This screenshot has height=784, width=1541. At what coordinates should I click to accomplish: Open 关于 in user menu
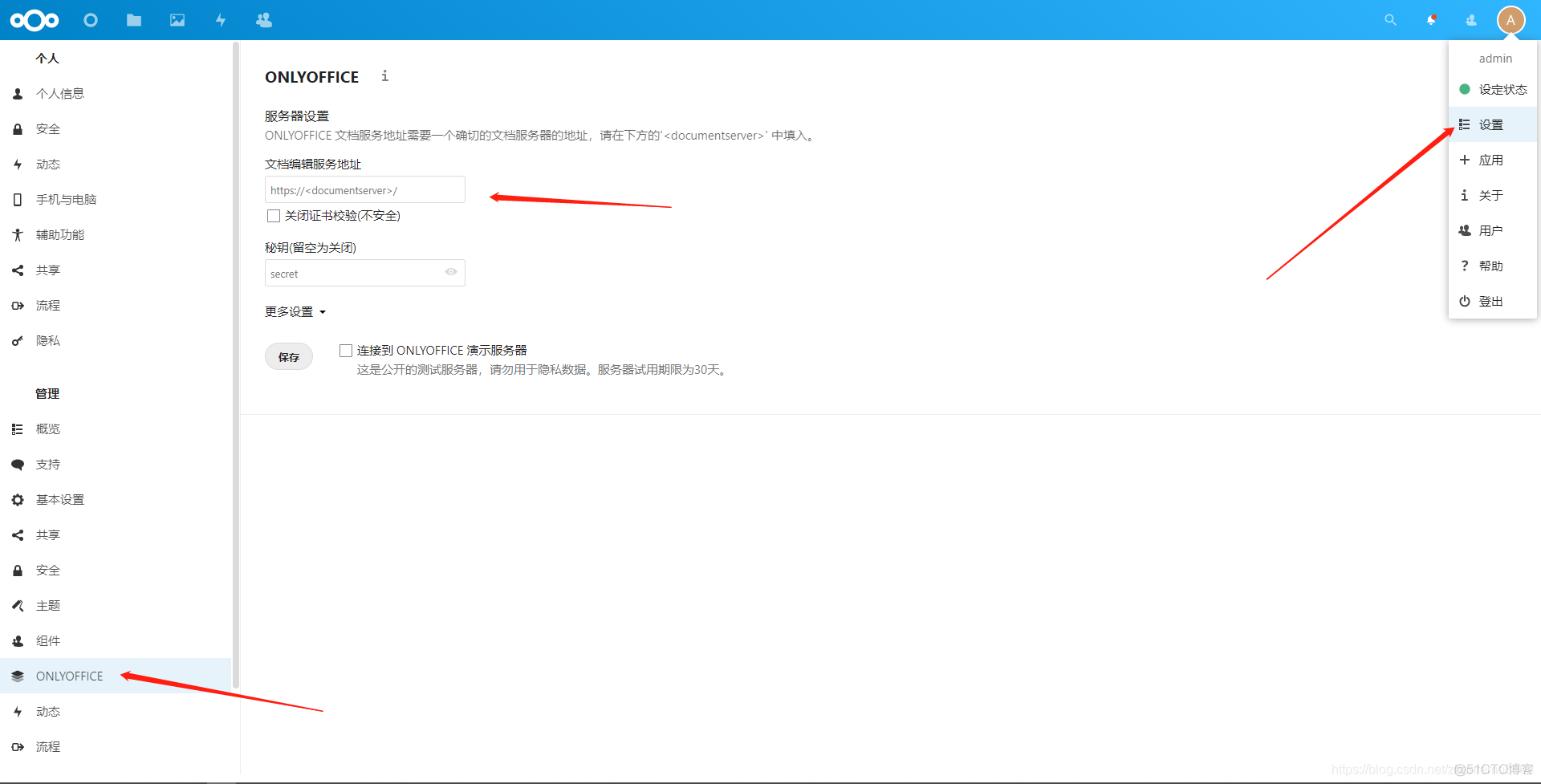[1493, 195]
